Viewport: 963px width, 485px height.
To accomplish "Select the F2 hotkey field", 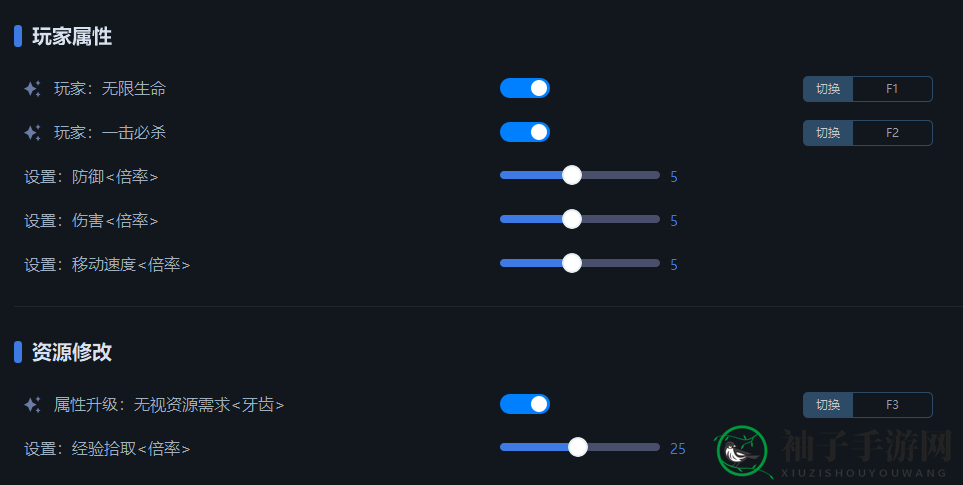I will (892, 133).
